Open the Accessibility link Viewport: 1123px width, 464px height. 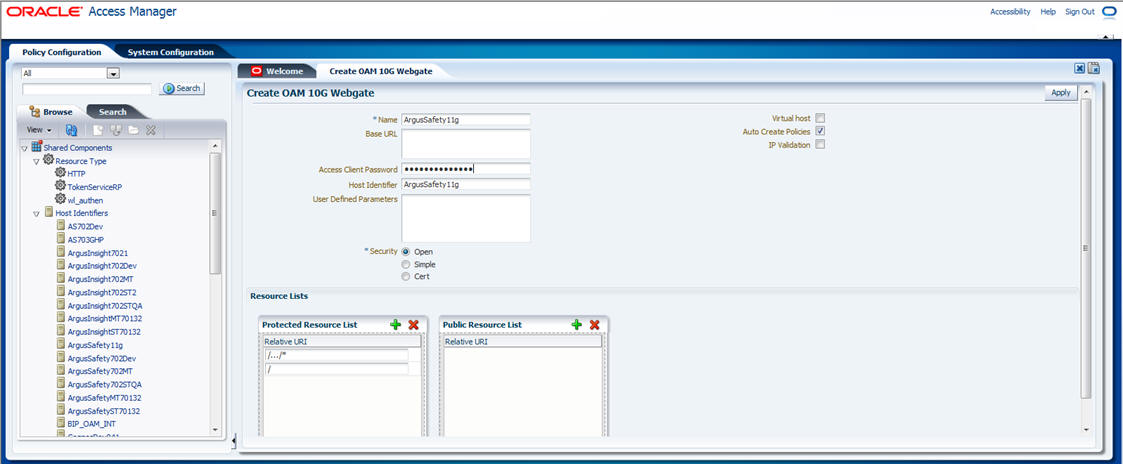(1010, 11)
